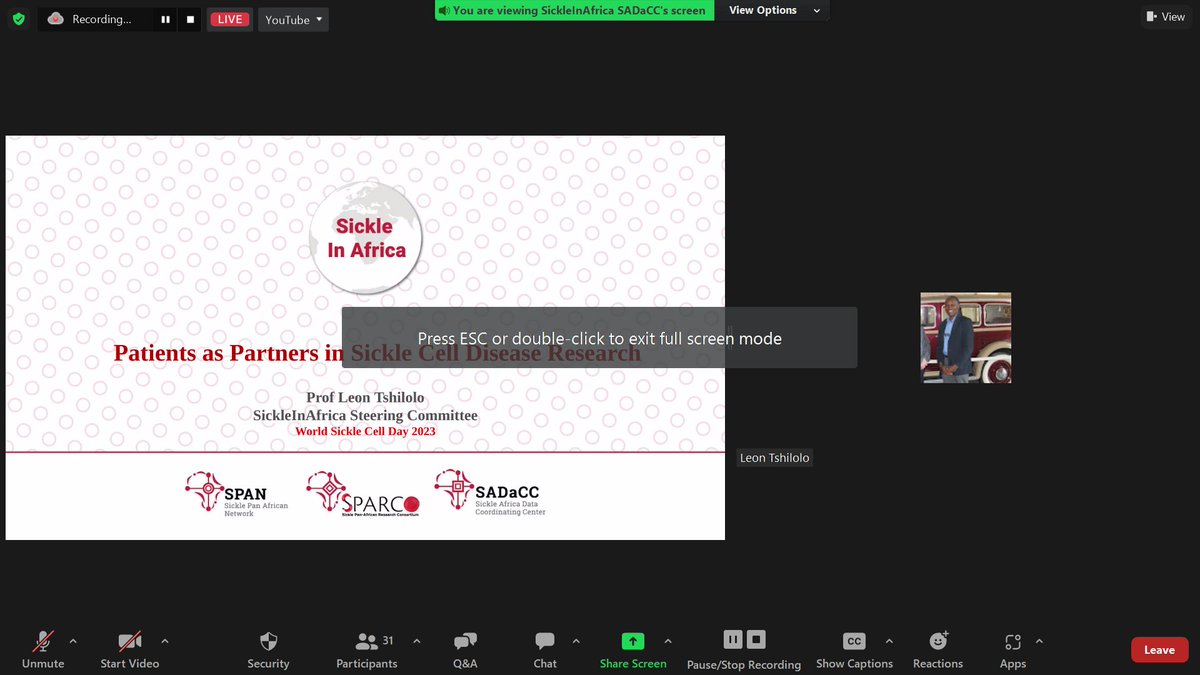
Task: Click the Unmute microphone icon
Action: pyautogui.click(x=43, y=641)
